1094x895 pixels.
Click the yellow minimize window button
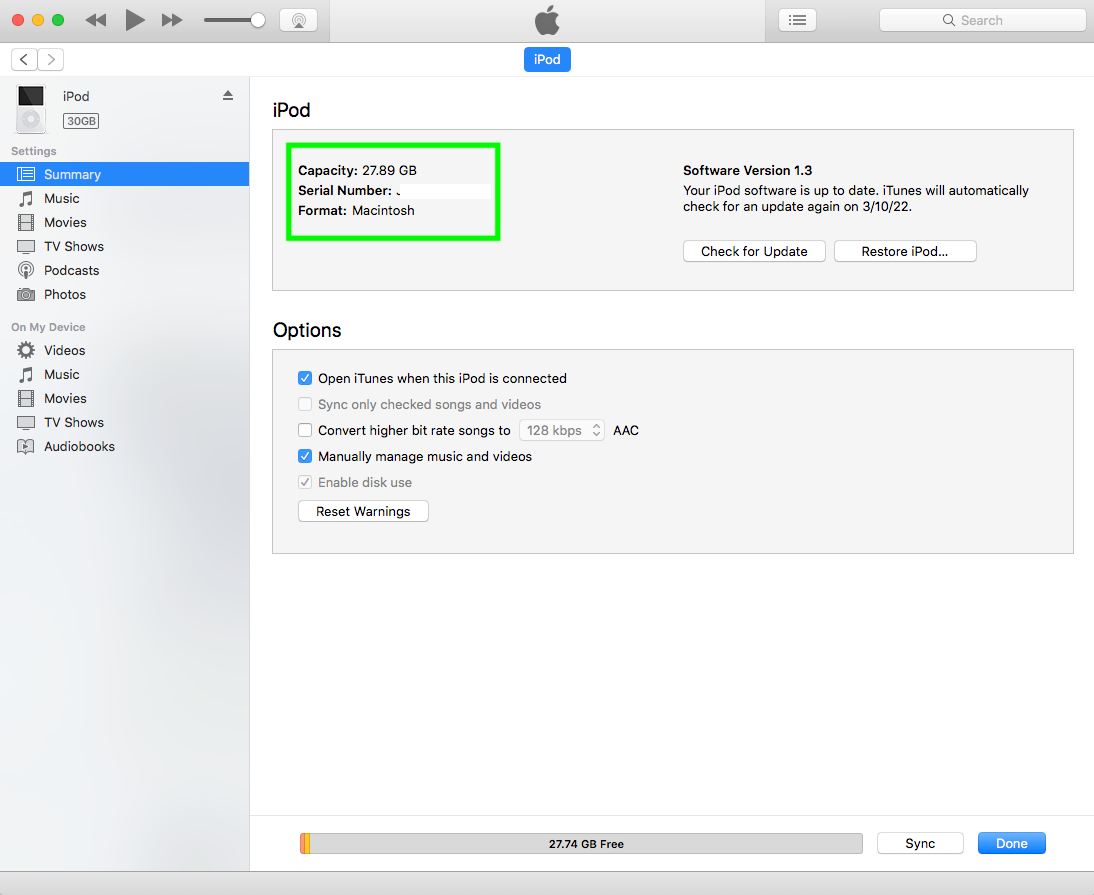point(38,20)
